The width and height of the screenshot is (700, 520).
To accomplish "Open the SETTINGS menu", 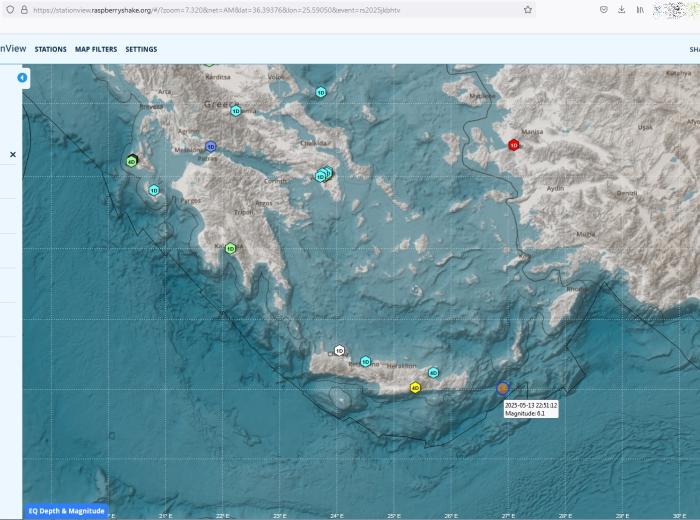I will (141, 49).
